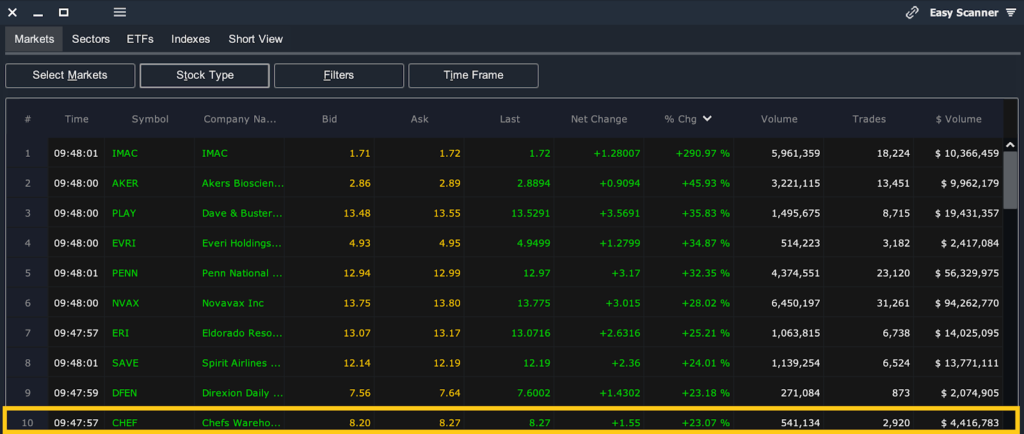Viewport: 1024px width, 434px height.
Task: Click Spirit Airlines... company name
Action: (242, 363)
